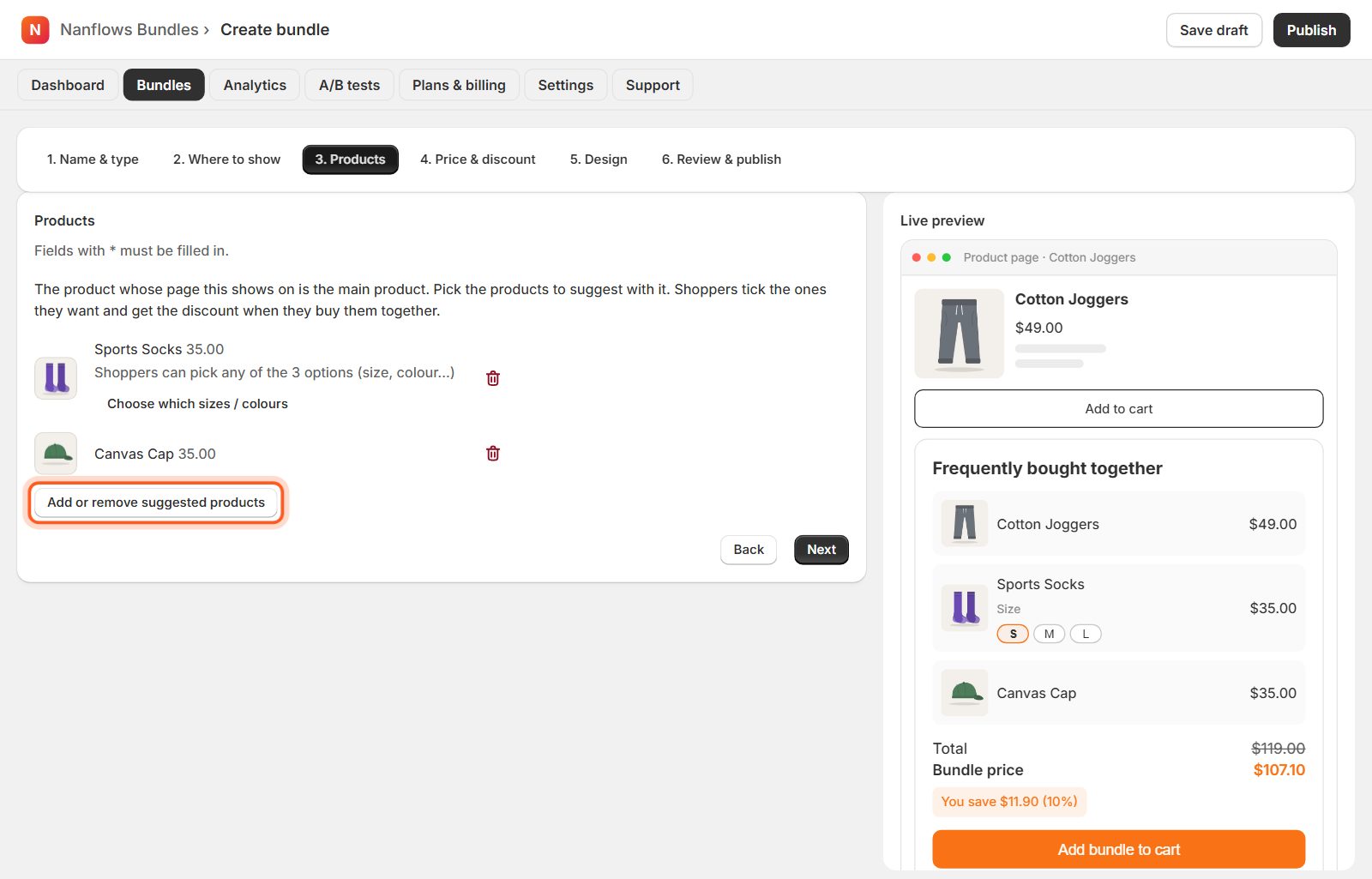Go to step 1. Name & type

pos(93,160)
